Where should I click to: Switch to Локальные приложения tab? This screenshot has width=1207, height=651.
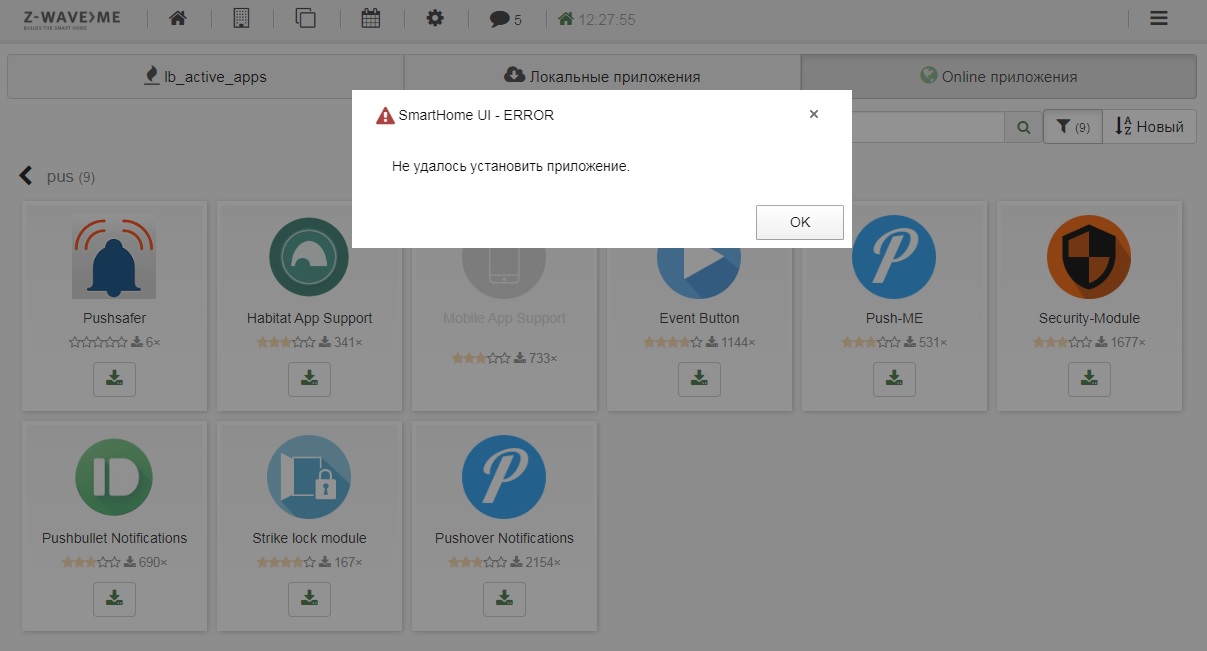pos(602,76)
